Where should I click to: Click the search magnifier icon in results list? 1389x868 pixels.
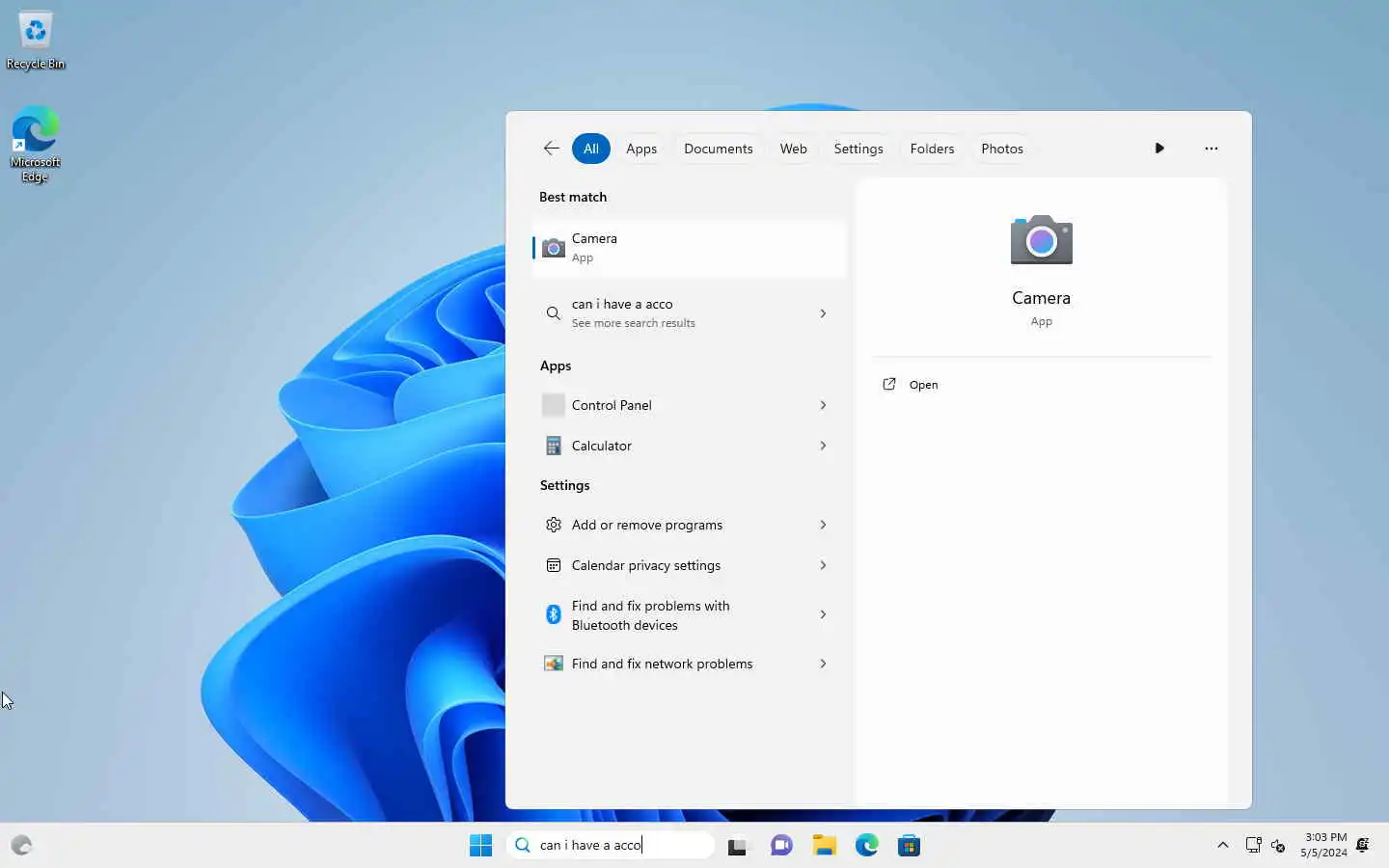(553, 313)
